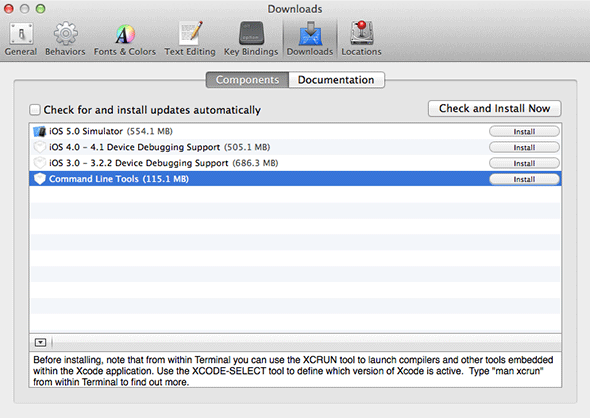
Task: Click the description text about XCRUN tool
Action: coord(293,371)
